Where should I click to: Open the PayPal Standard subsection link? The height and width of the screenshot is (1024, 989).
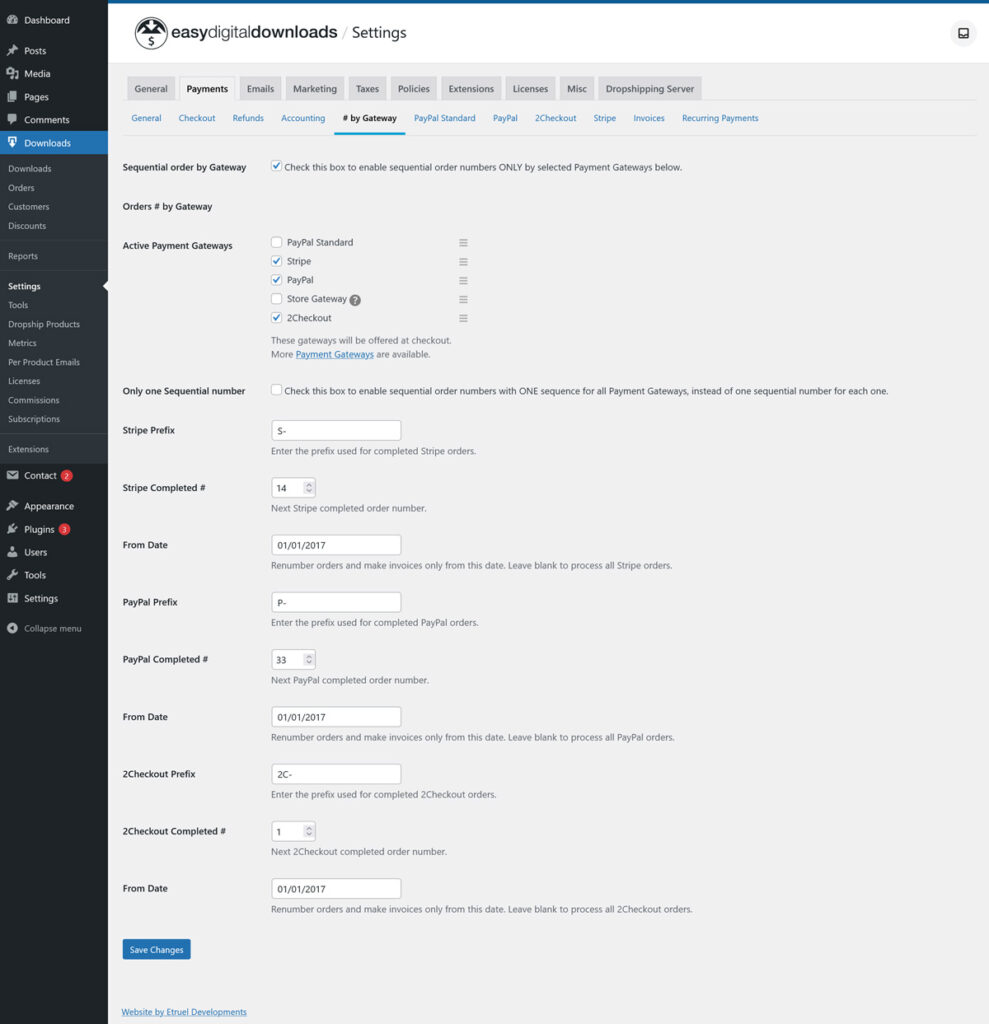pos(445,118)
